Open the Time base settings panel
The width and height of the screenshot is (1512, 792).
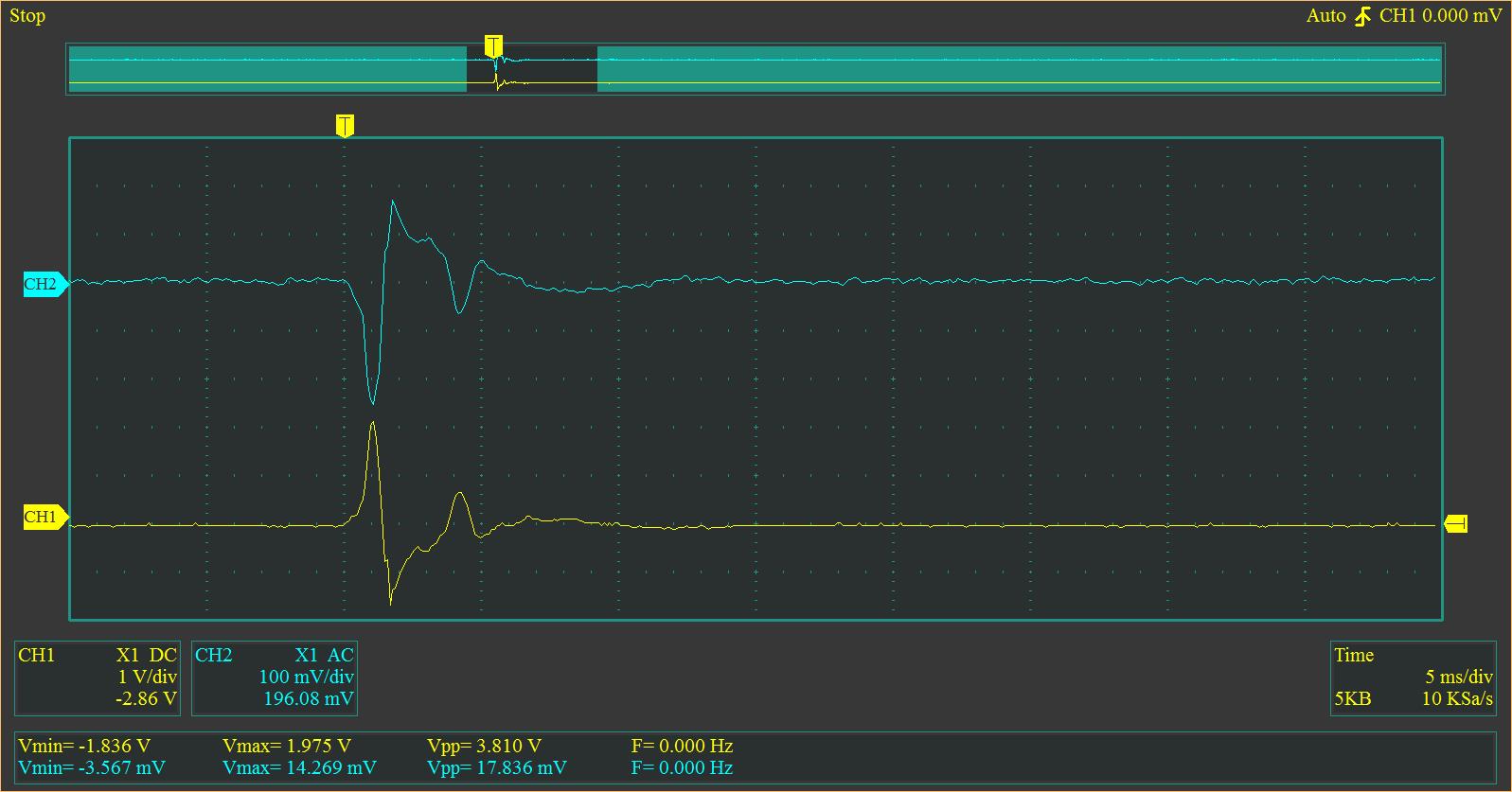[x=1413, y=678]
